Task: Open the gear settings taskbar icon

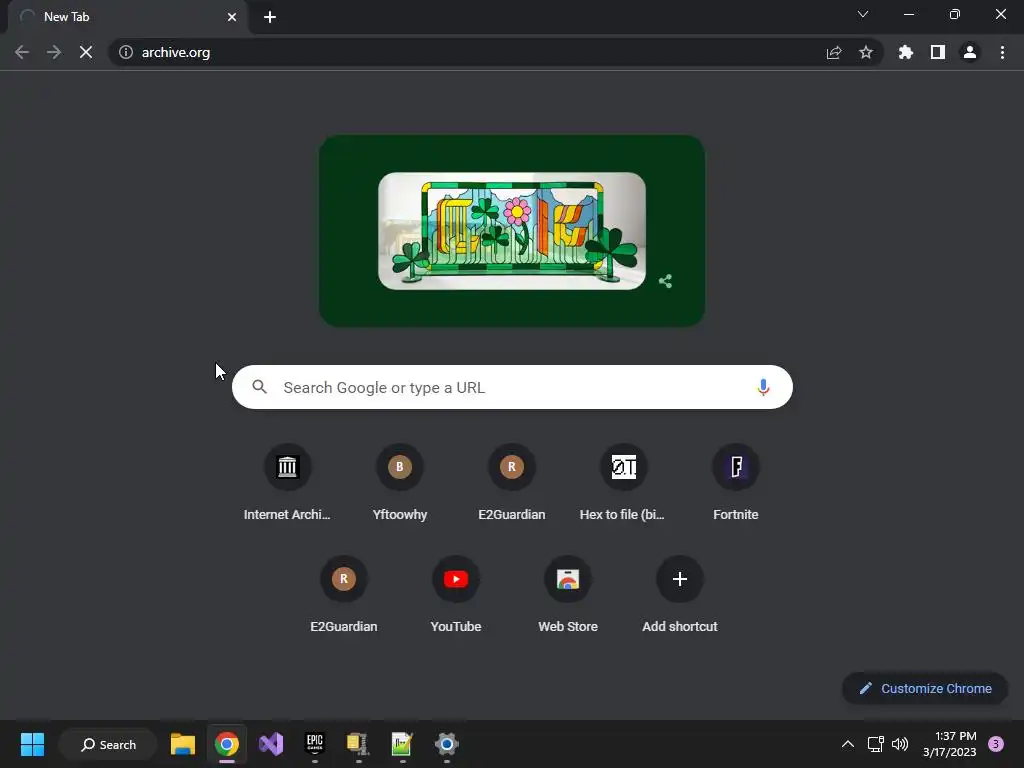Action: (447, 744)
